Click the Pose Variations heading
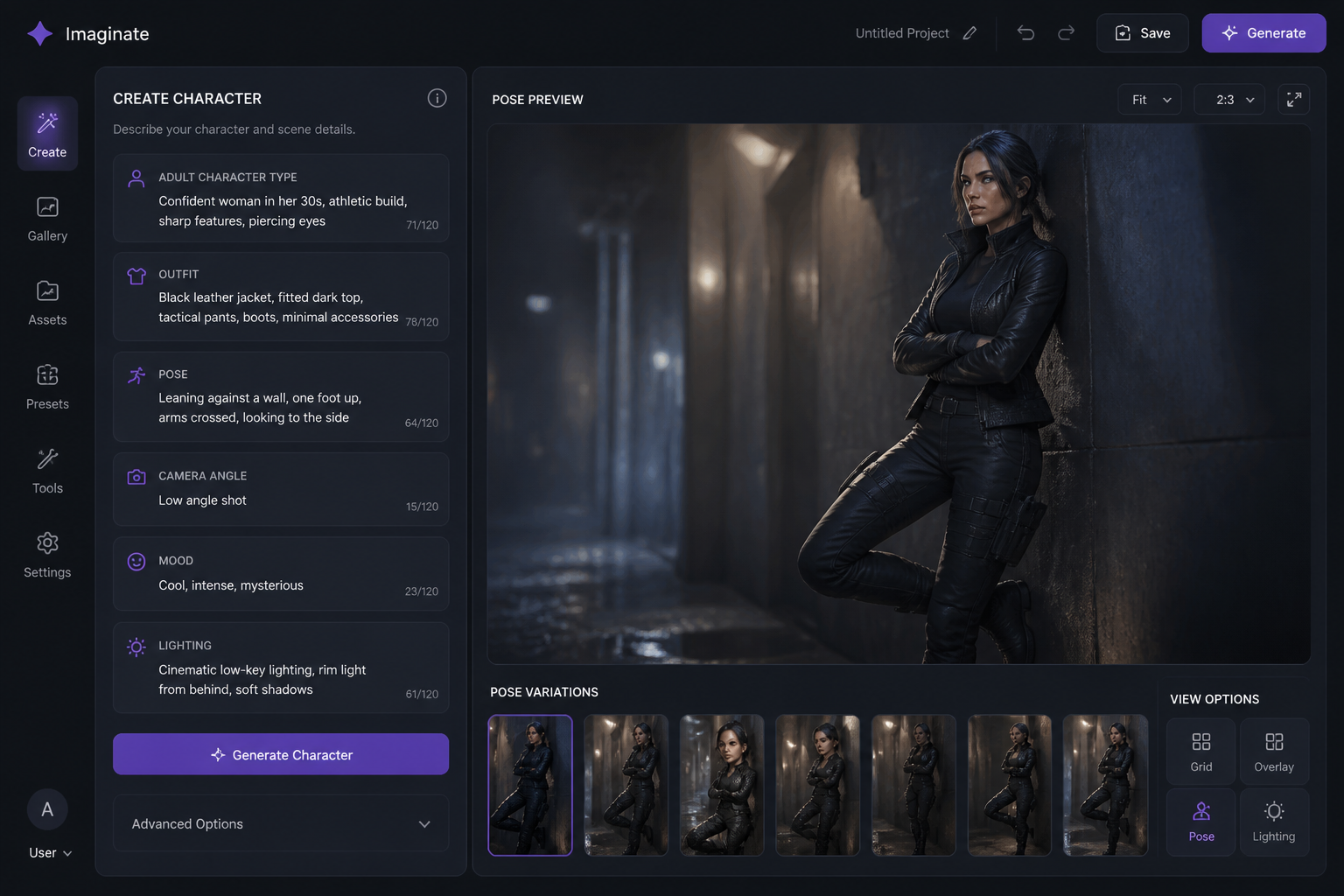The height and width of the screenshot is (896, 1344). pos(544,692)
